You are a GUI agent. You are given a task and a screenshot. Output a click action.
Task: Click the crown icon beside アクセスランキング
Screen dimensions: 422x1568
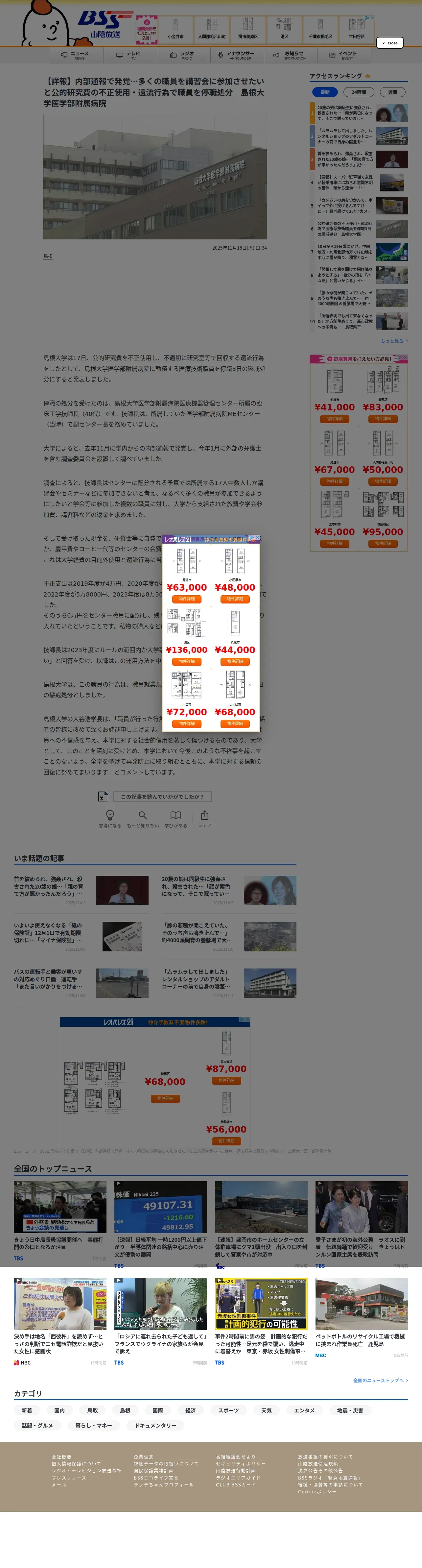pyautogui.click(x=368, y=76)
